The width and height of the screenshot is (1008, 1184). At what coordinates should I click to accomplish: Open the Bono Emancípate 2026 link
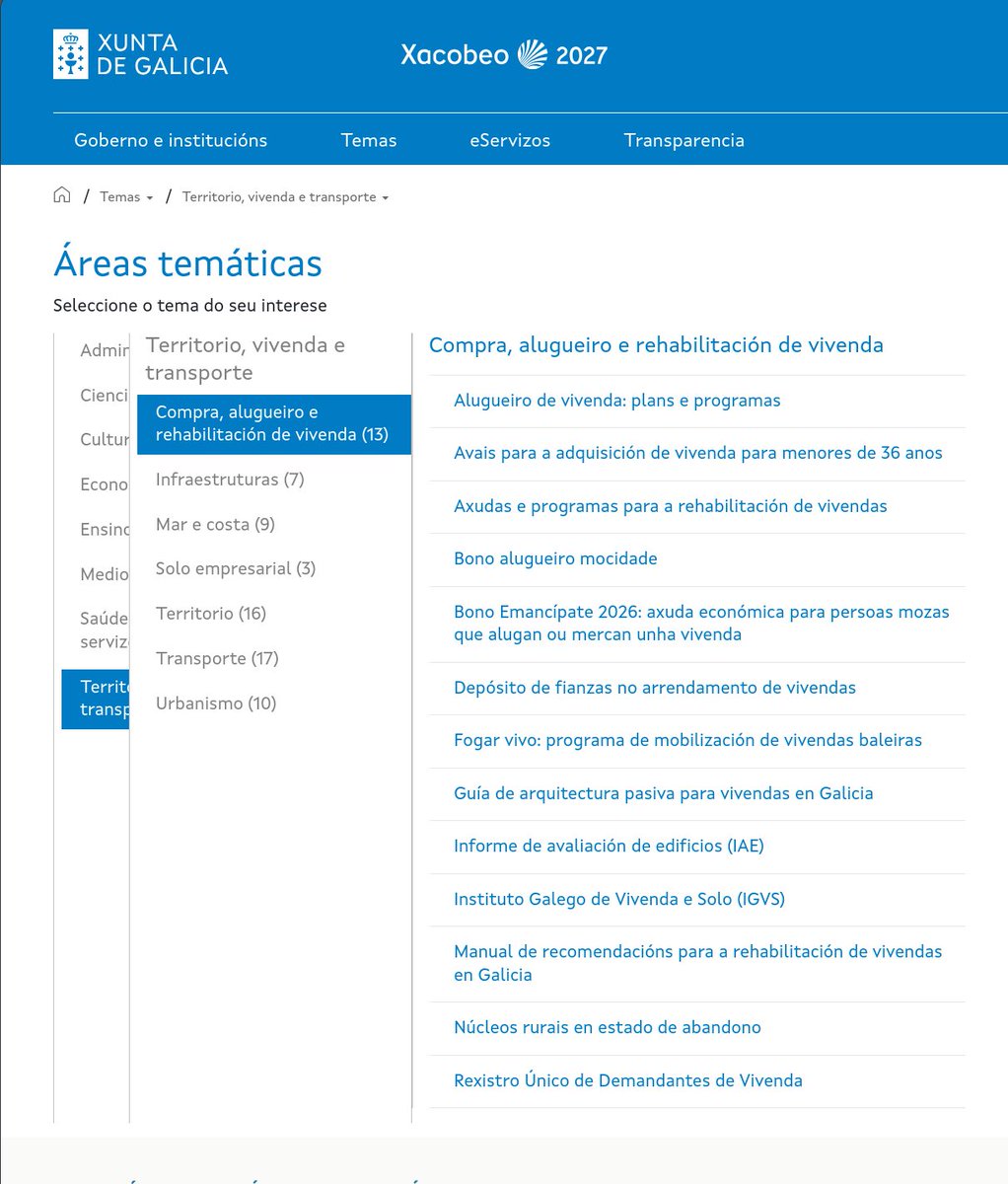pyautogui.click(x=701, y=624)
